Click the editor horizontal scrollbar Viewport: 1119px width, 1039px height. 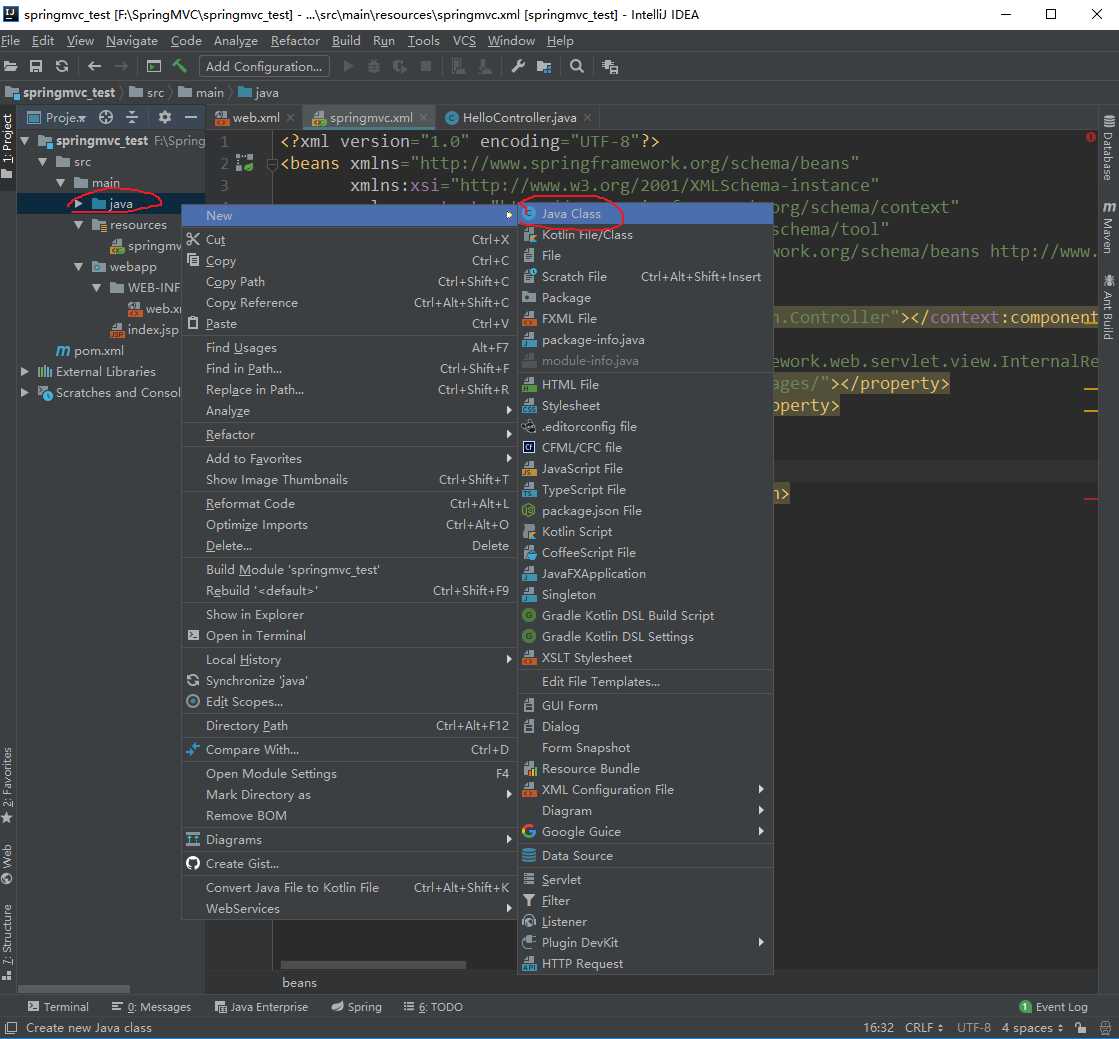[x=373, y=965]
